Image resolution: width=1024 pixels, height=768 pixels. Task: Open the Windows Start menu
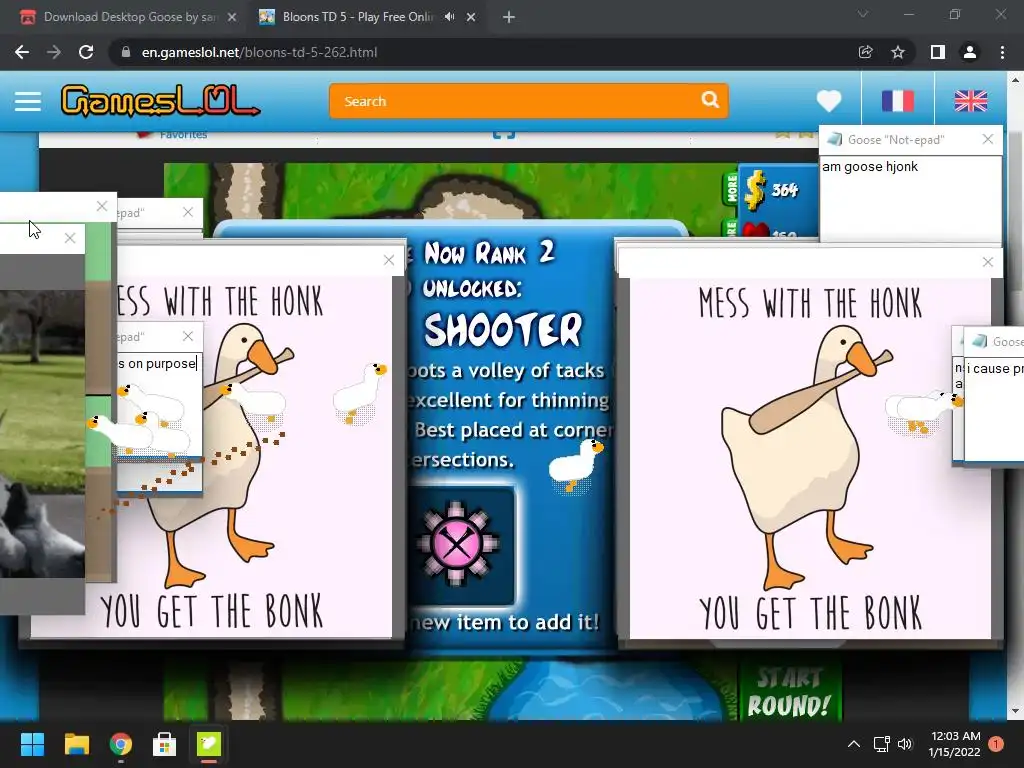point(32,744)
